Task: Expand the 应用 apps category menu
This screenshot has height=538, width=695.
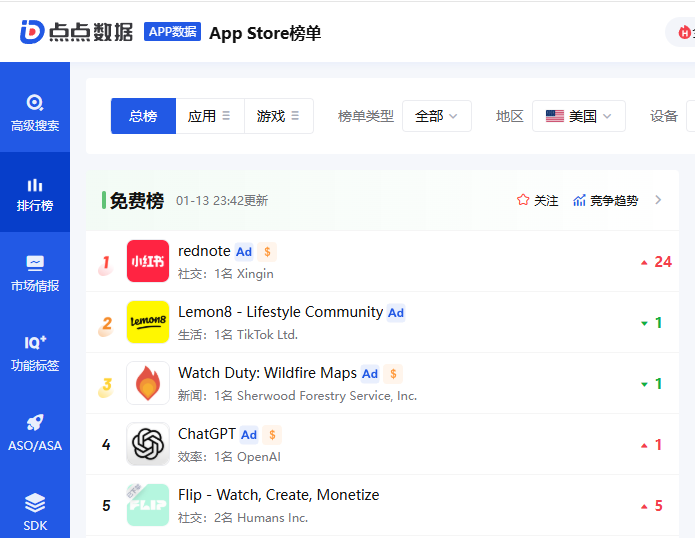Action: pos(209,116)
